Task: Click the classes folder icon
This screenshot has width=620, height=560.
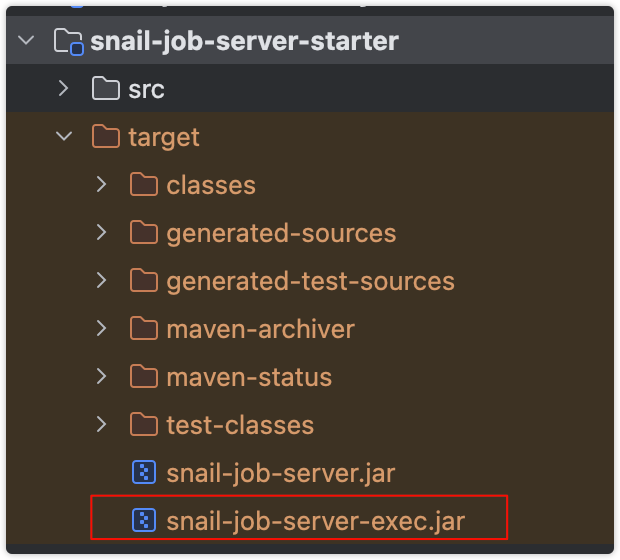Action: (143, 185)
